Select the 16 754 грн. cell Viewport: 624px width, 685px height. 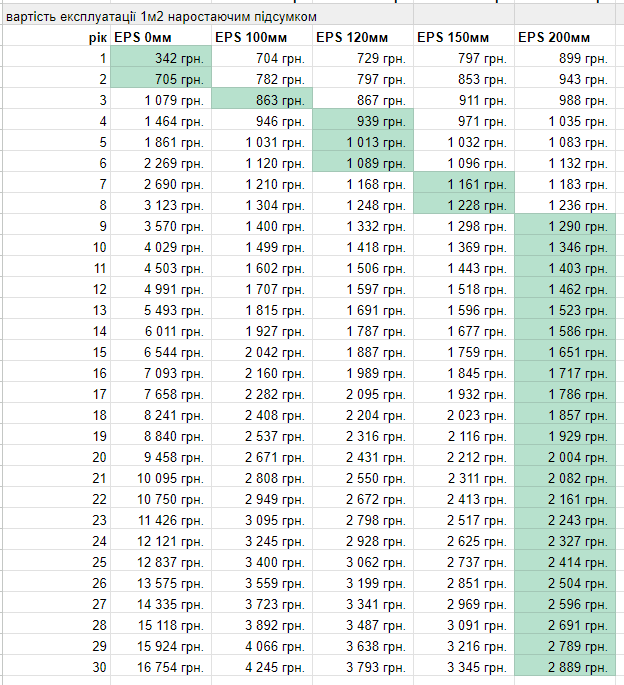(161, 667)
